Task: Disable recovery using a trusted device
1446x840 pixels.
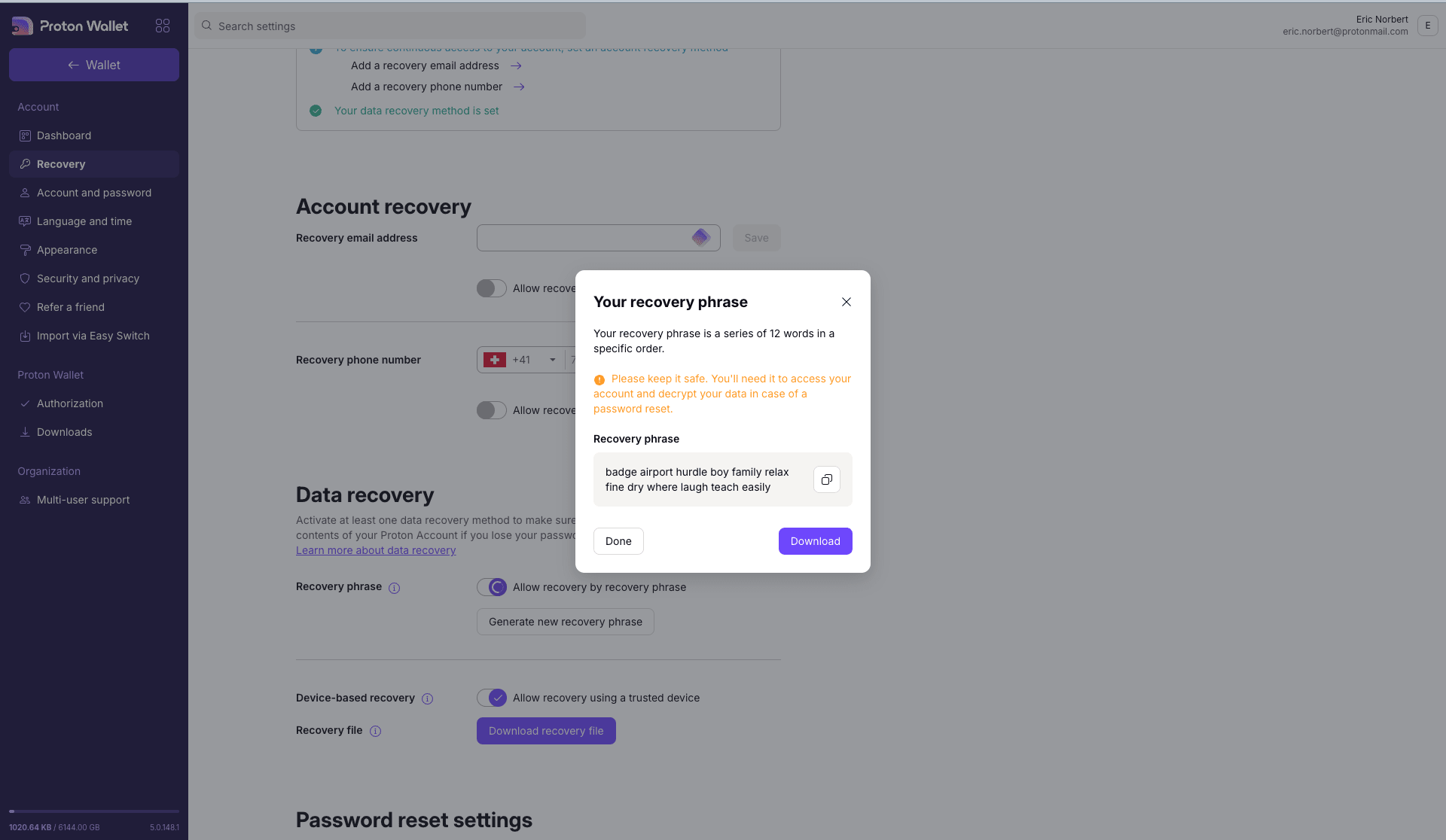Action: coord(492,698)
